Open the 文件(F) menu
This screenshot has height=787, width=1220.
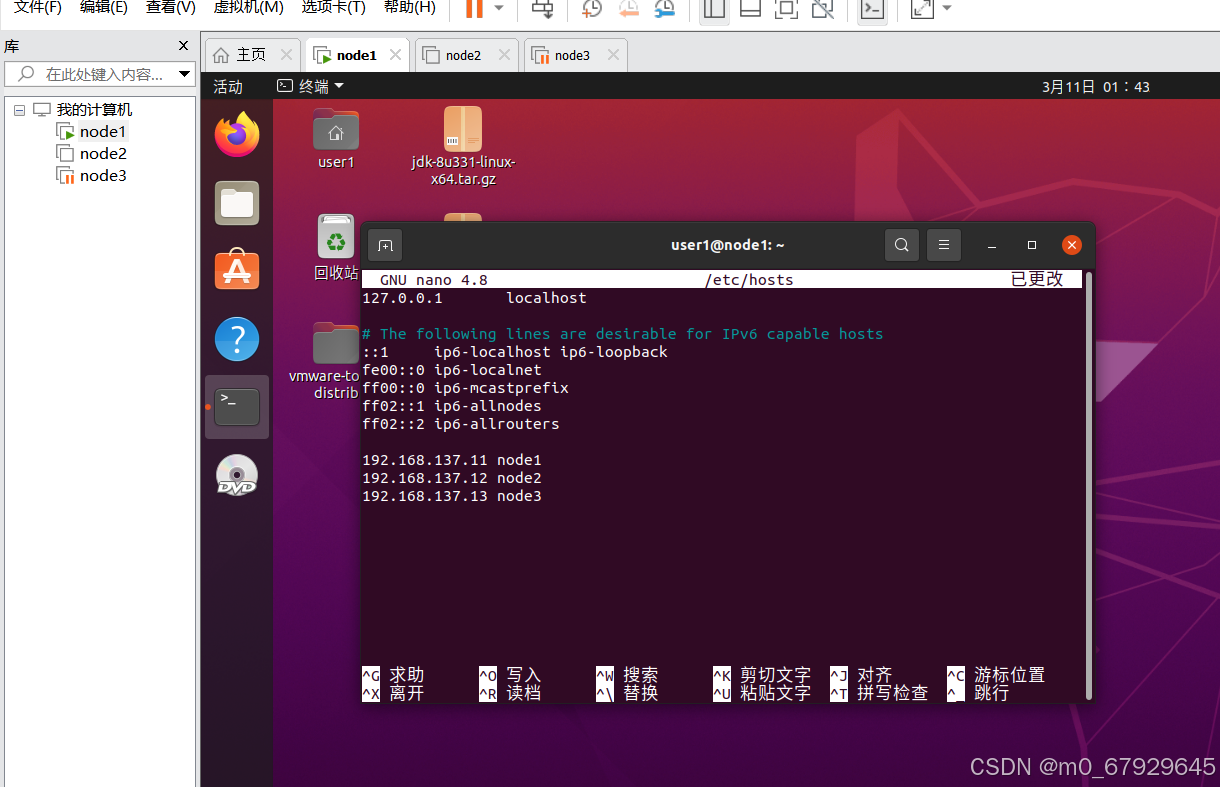[x=38, y=7]
